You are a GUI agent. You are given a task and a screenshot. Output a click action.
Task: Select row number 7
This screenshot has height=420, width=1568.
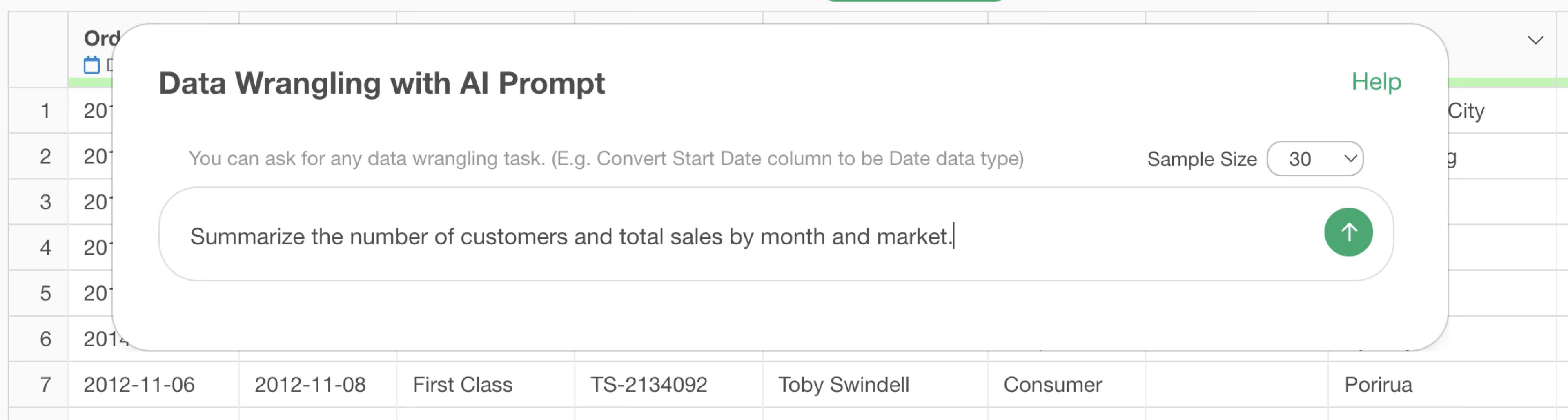point(45,385)
